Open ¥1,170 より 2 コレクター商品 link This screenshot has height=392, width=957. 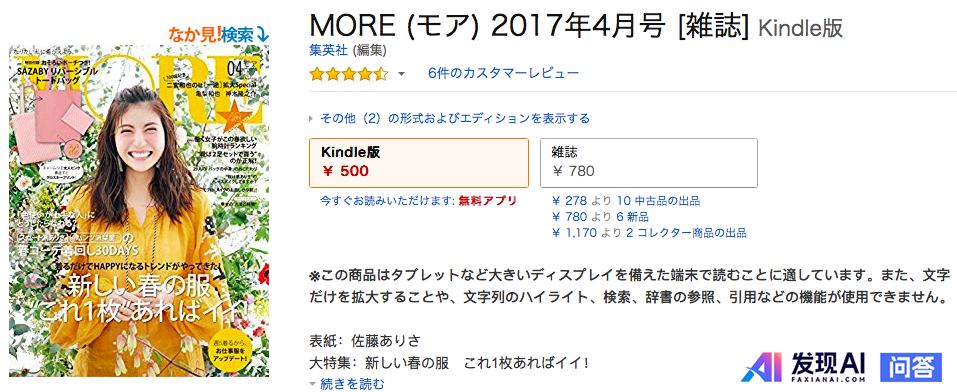click(649, 233)
